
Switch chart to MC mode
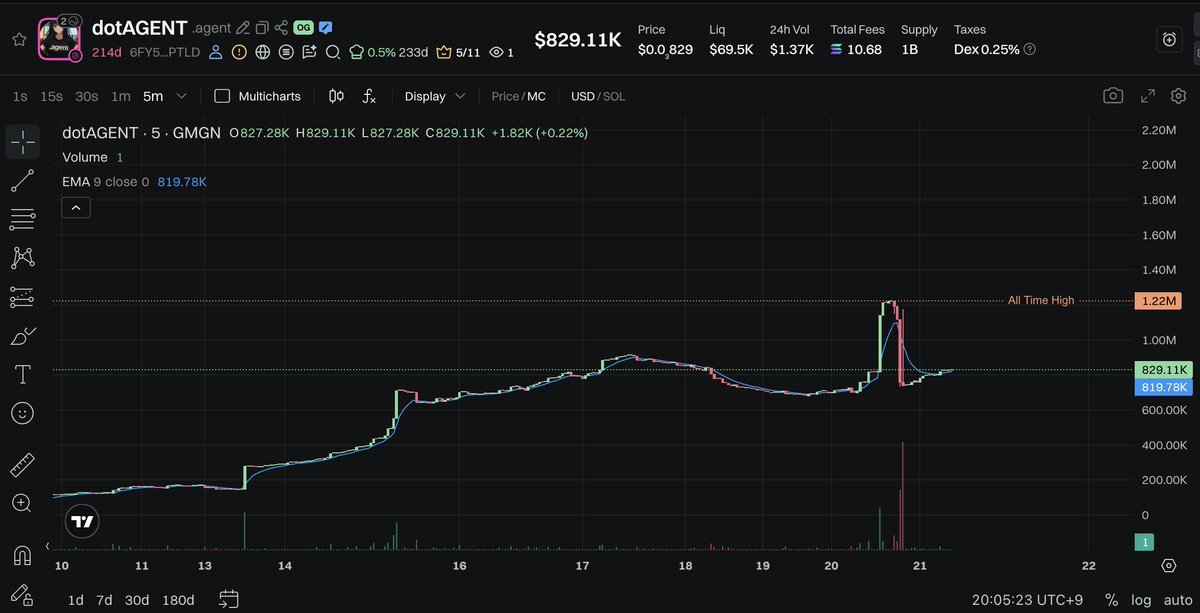tap(537, 96)
